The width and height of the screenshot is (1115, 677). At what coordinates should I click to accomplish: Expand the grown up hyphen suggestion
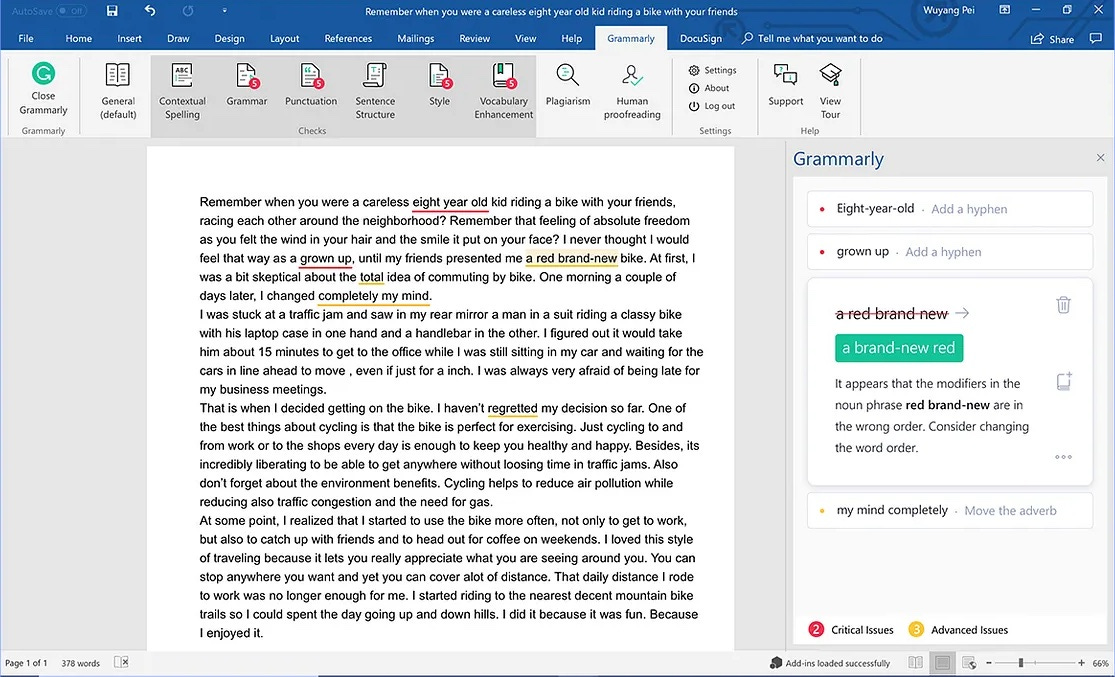949,252
